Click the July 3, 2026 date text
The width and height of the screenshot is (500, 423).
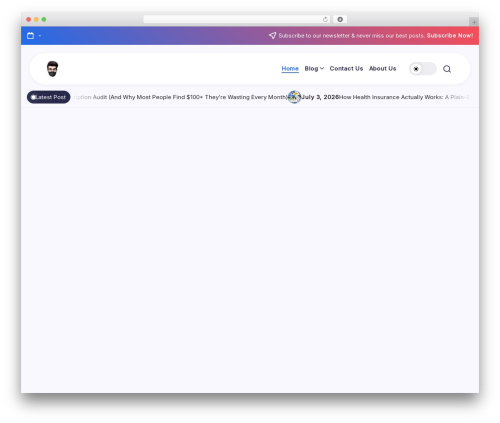coord(320,97)
